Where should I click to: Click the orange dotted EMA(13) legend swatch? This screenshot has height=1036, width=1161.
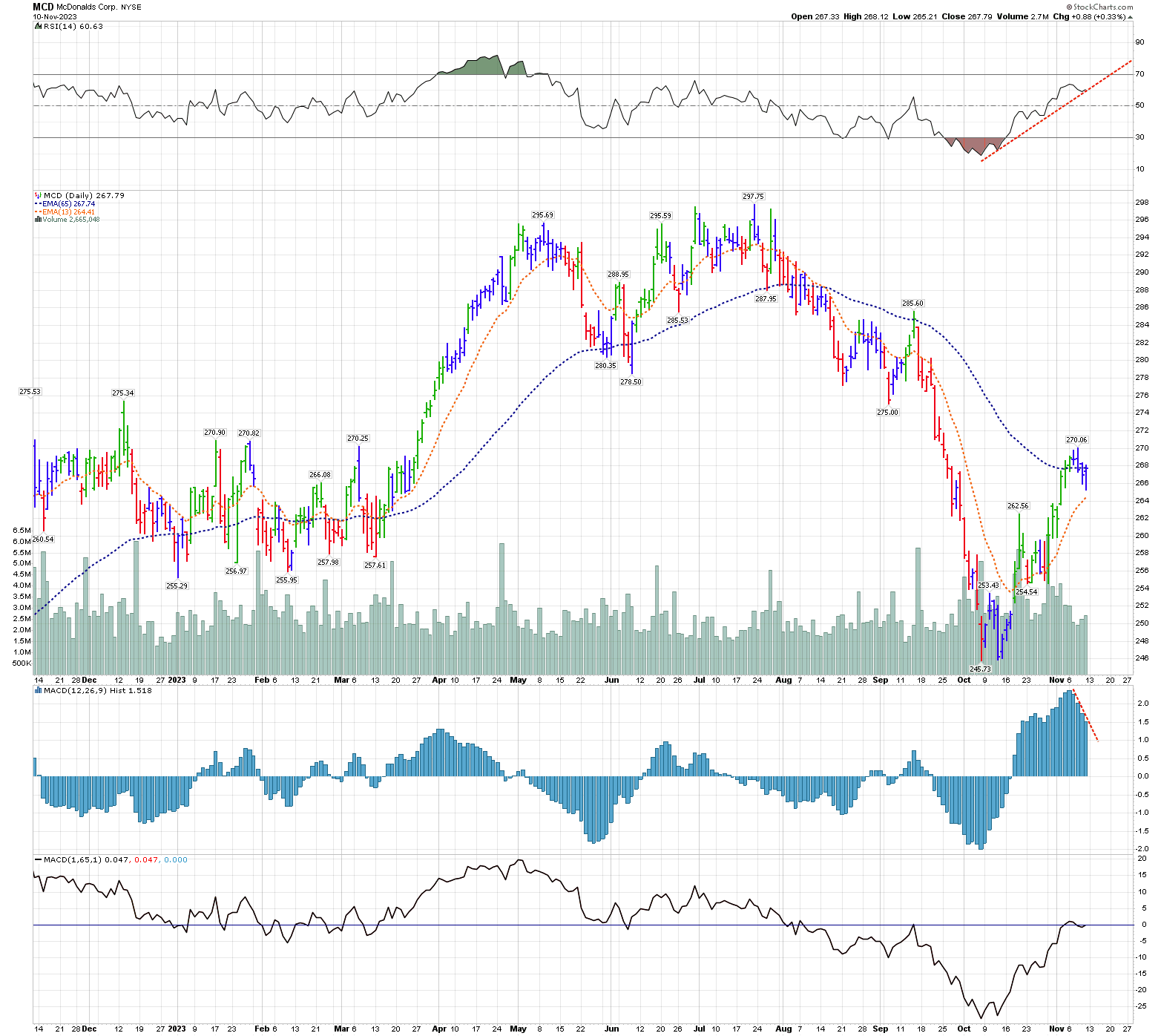click(x=38, y=212)
